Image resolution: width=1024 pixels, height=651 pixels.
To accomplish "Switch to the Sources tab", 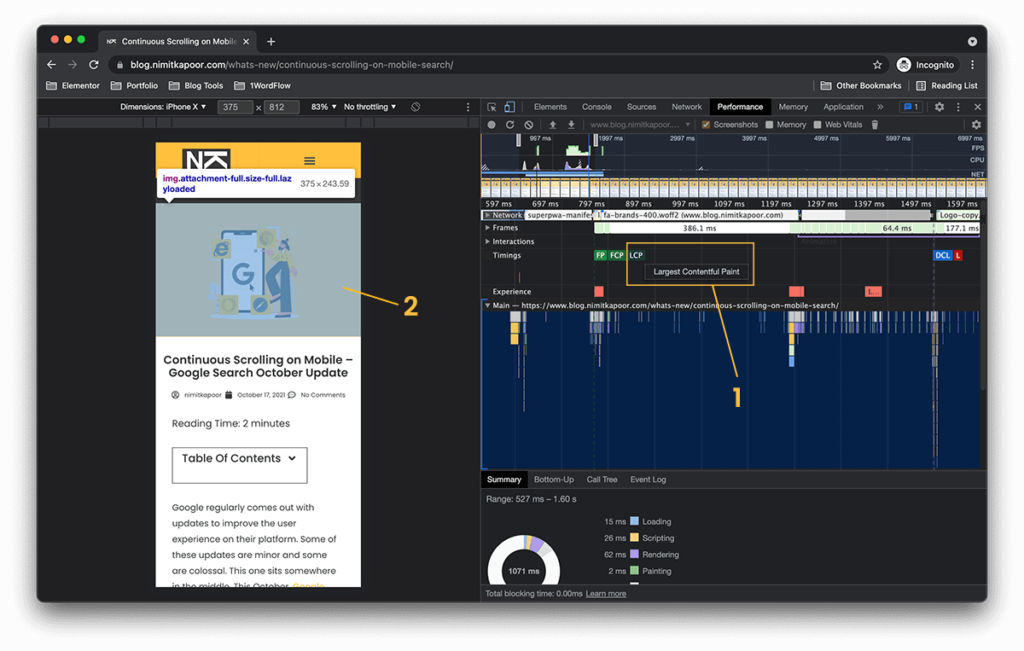I will click(x=641, y=107).
